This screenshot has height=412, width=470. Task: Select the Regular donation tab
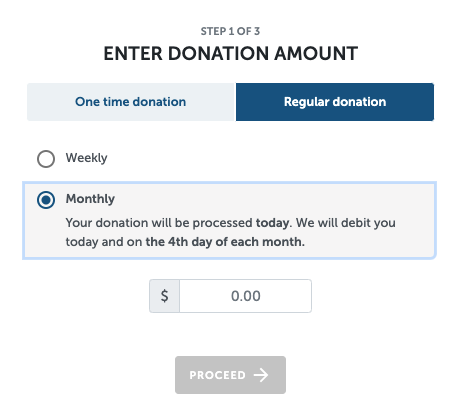click(x=335, y=102)
